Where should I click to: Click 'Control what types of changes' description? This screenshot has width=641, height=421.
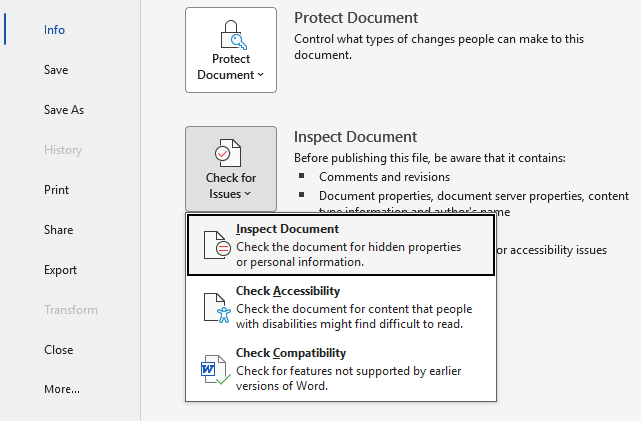pyautogui.click(x=439, y=47)
